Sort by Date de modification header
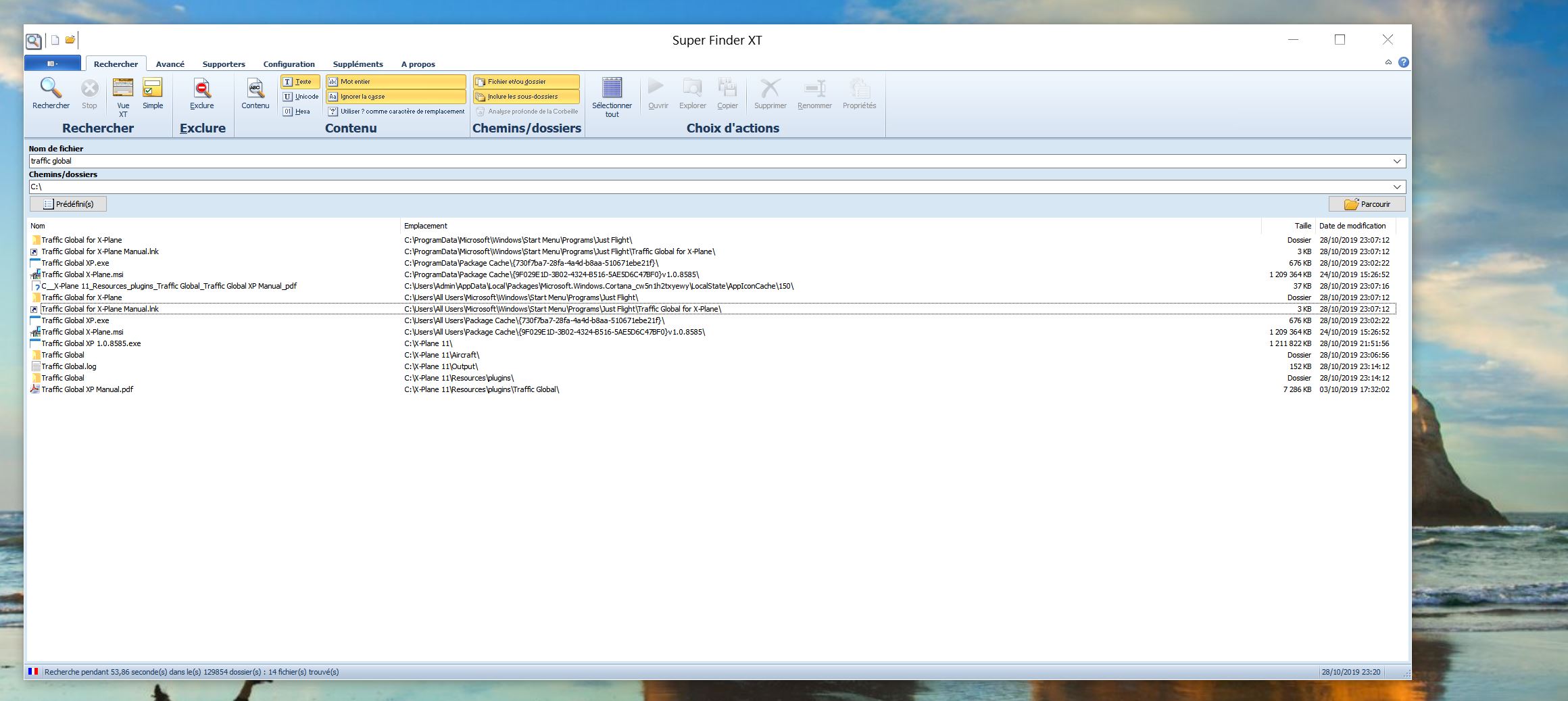Image resolution: width=1568 pixels, height=701 pixels. (1355, 226)
